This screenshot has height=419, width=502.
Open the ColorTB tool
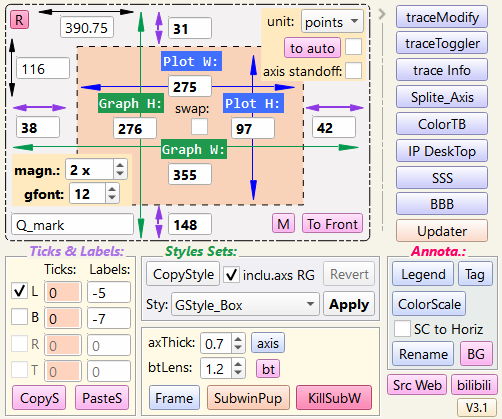pyautogui.click(x=442, y=124)
